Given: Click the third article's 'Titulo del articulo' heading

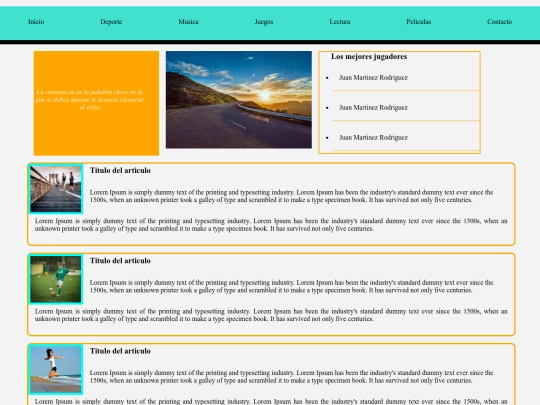Looking at the screenshot, I should coord(120,351).
